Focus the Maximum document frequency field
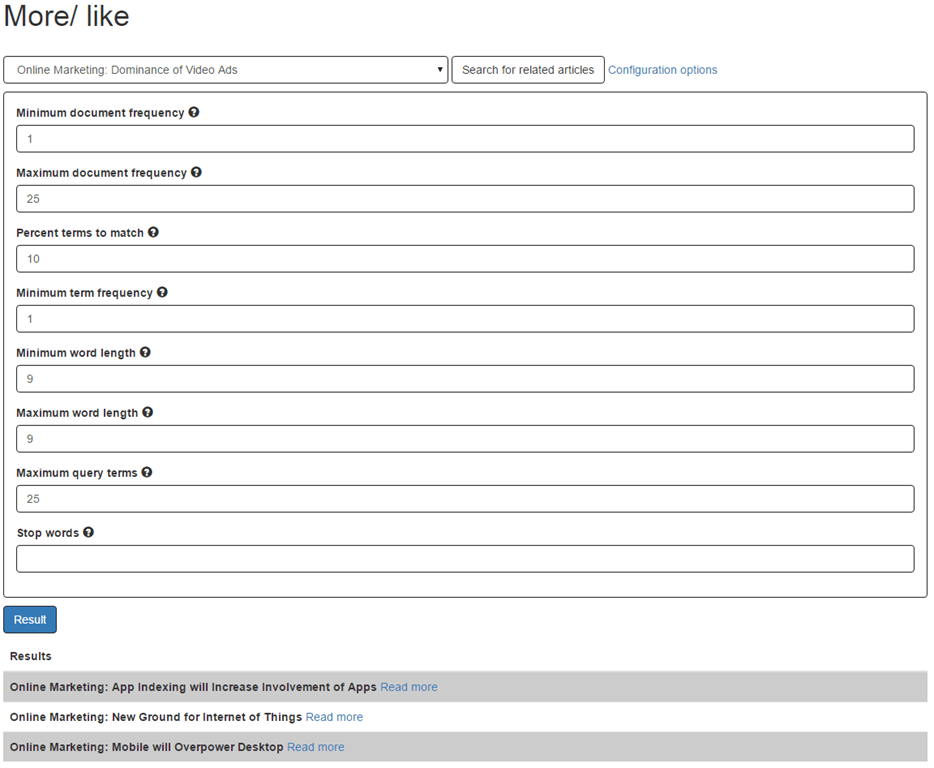The image size is (934, 768). pyautogui.click(x=465, y=199)
